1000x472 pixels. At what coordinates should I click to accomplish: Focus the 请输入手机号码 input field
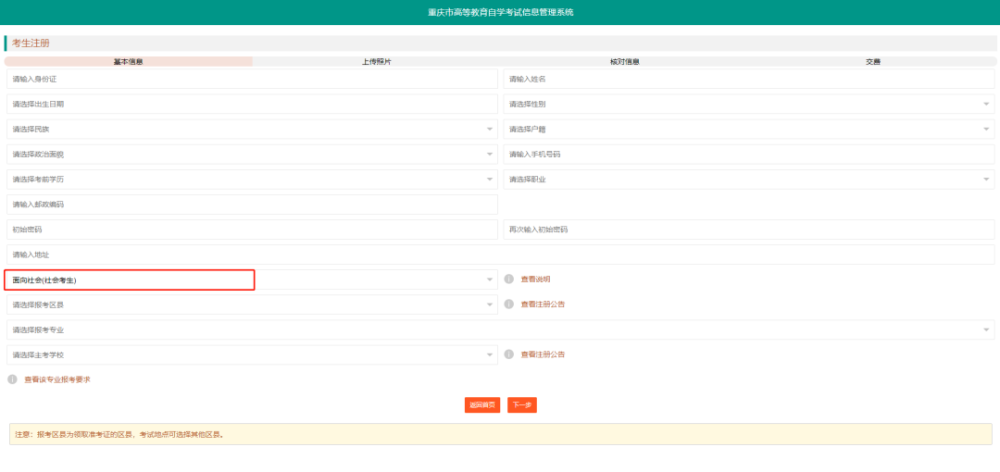click(x=749, y=154)
